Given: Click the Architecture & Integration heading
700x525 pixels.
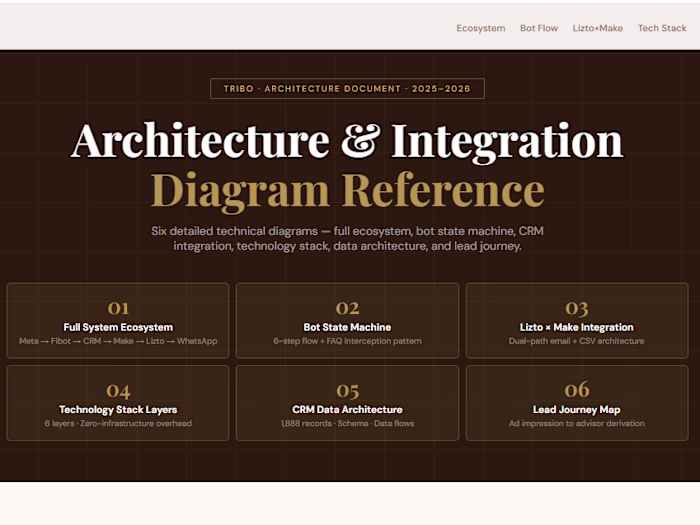Looking at the screenshot, I should (x=347, y=142).
